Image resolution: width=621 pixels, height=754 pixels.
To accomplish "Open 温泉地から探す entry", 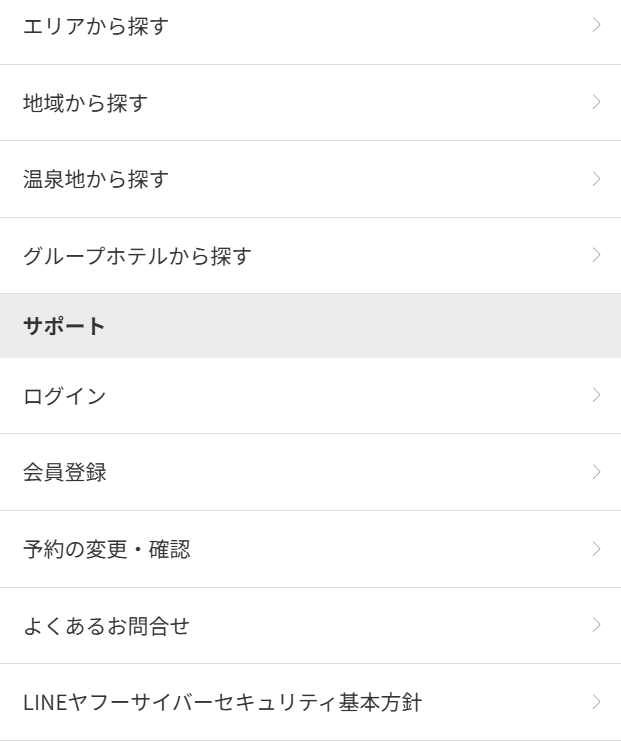I will (310, 179).
